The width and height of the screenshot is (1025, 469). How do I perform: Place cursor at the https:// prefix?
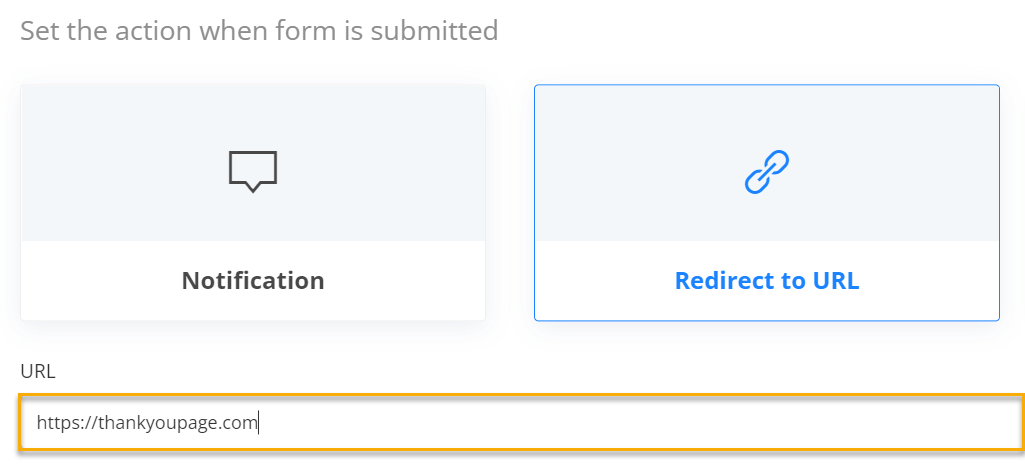[x=61, y=423]
